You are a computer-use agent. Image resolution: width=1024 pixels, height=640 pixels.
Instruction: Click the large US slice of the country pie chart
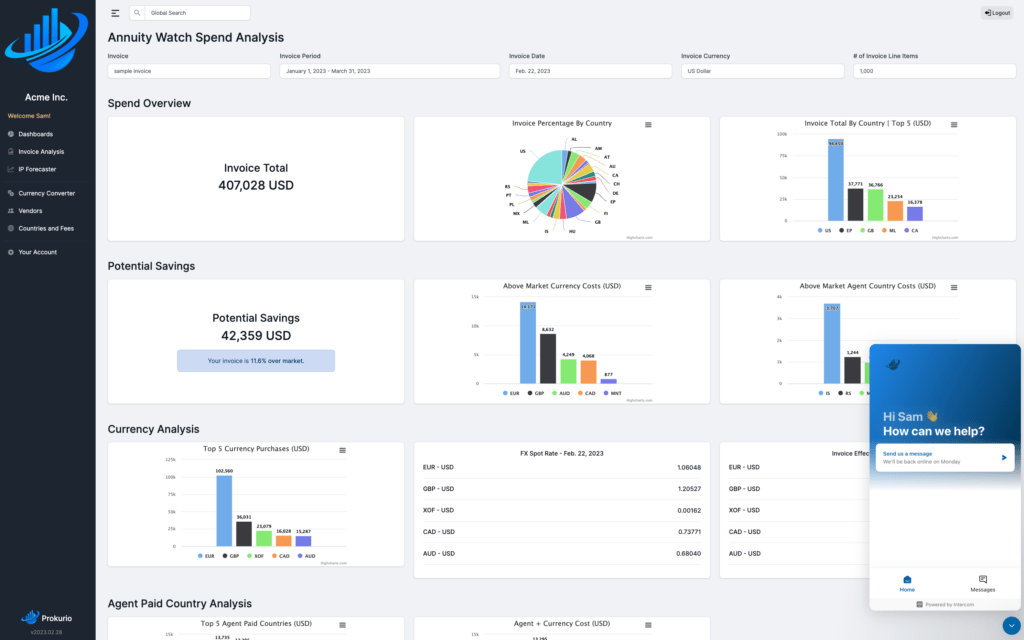pyautogui.click(x=546, y=167)
